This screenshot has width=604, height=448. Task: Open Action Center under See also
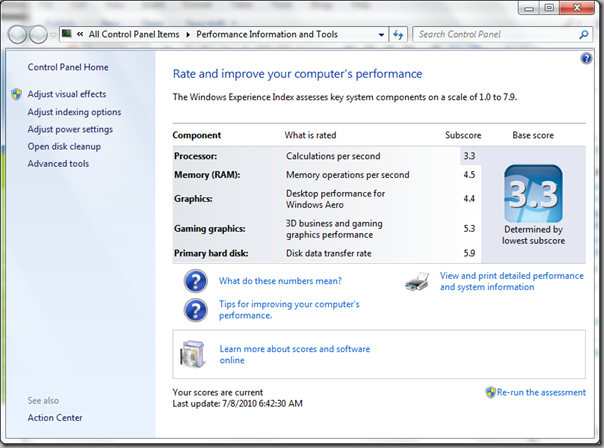click(55, 418)
